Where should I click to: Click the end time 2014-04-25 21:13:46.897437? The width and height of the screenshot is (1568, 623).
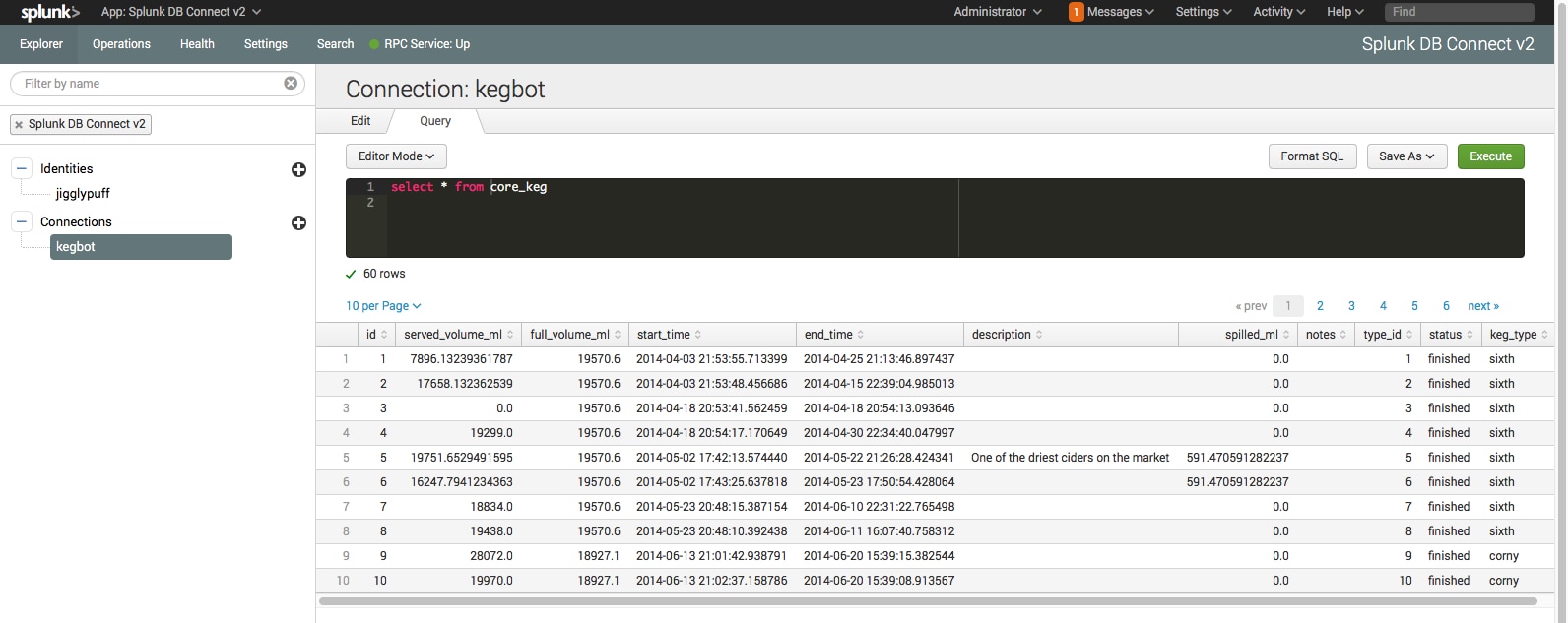(879, 359)
